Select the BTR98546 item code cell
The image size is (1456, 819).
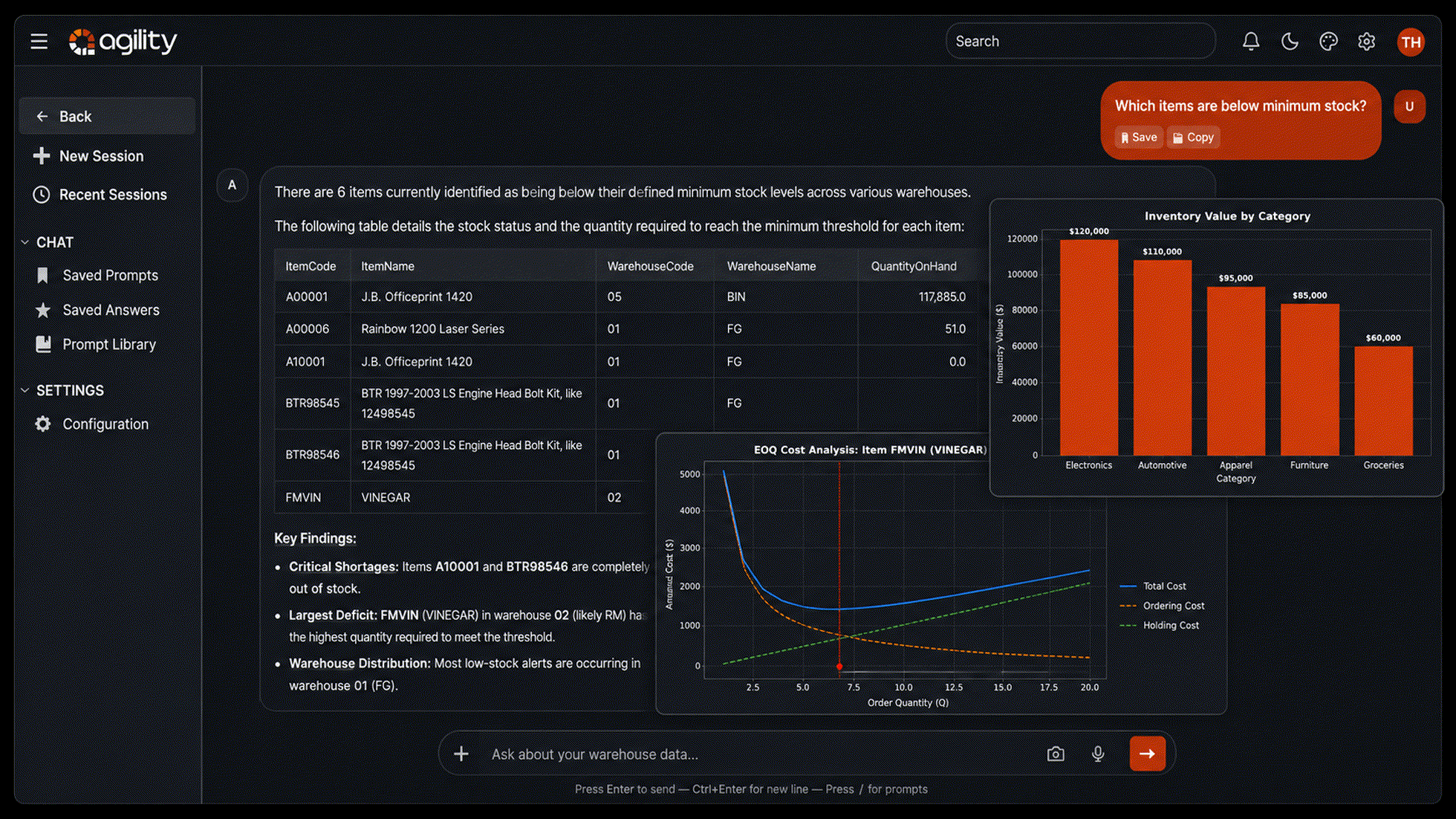[313, 455]
